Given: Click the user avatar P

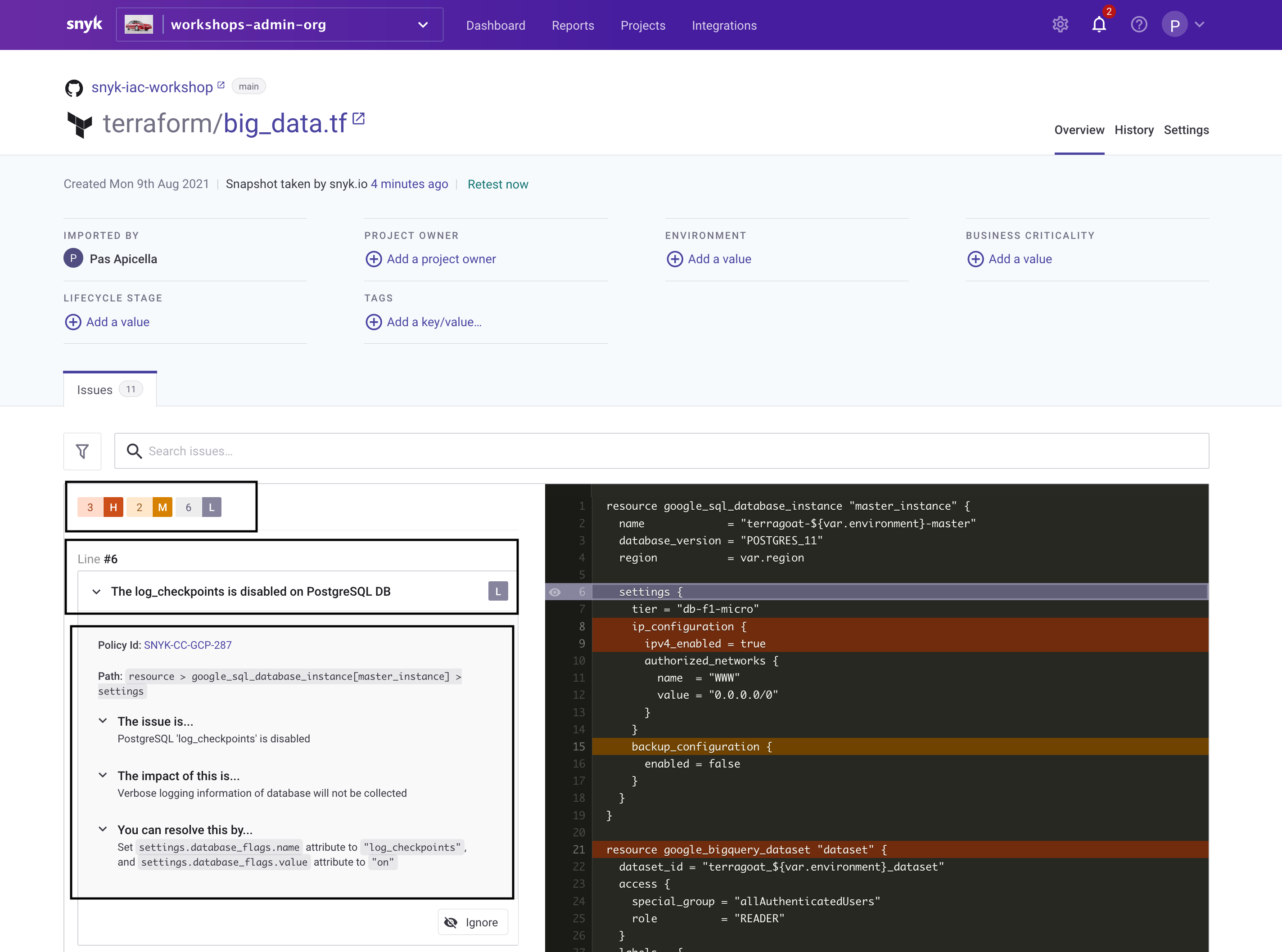Looking at the screenshot, I should coord(1175,24).
